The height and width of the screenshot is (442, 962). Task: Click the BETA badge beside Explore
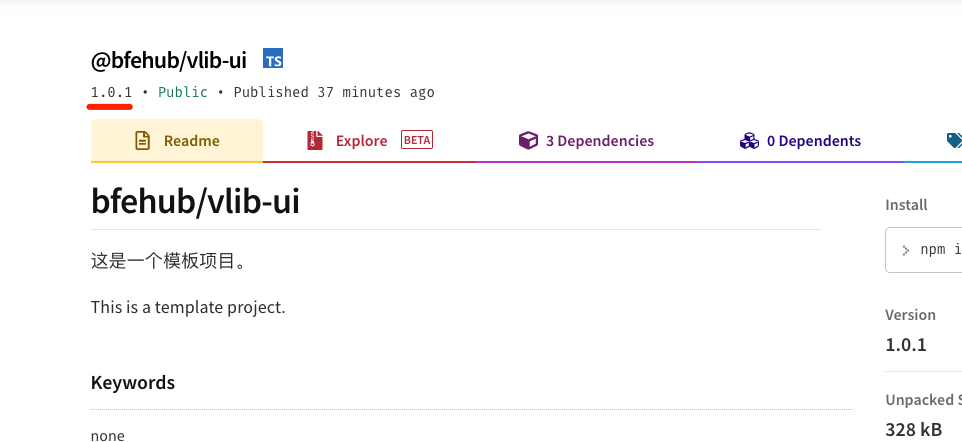(x=417, y=140)
